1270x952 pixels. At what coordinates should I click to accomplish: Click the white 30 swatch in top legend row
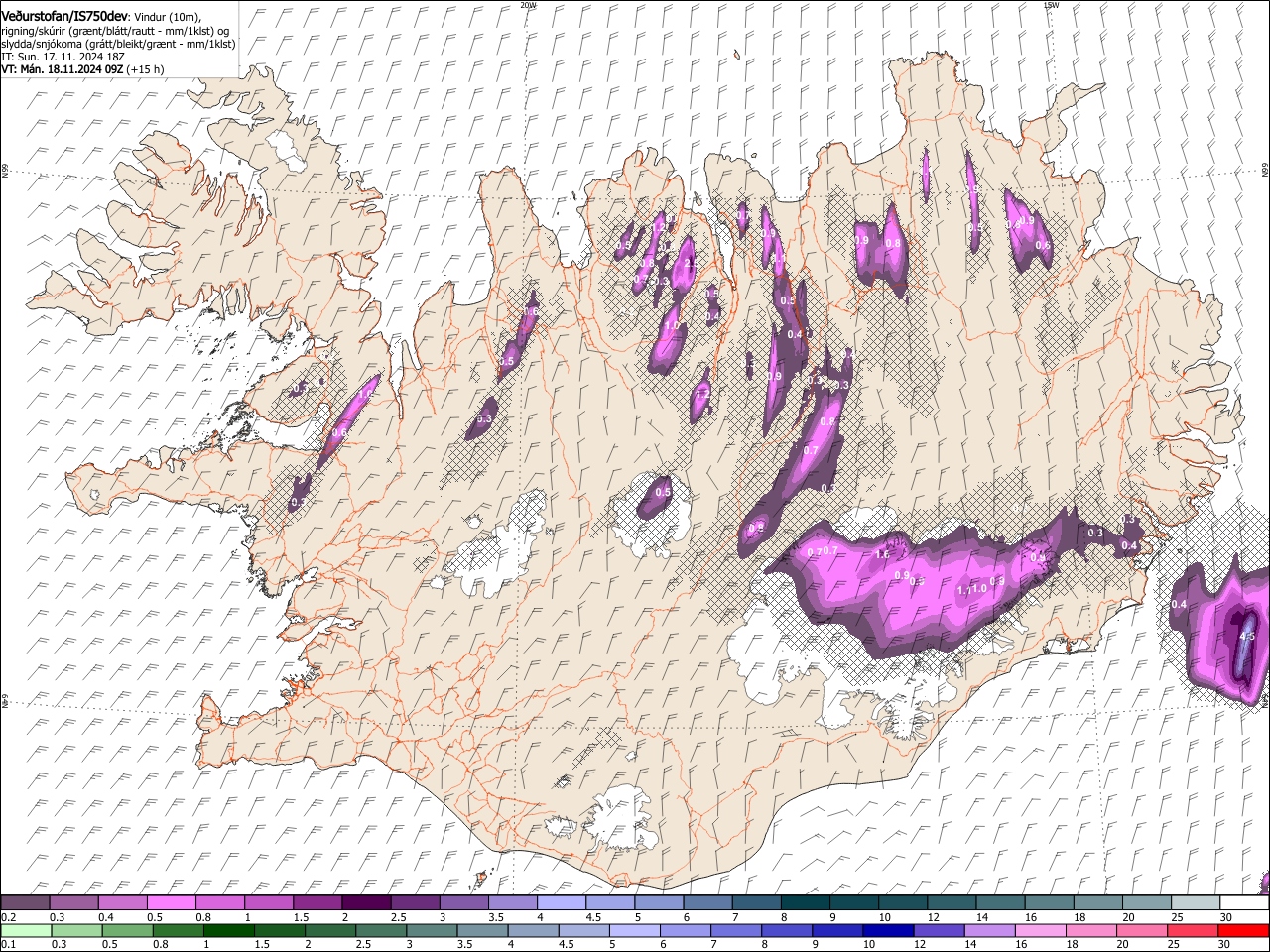(1245, 903)
